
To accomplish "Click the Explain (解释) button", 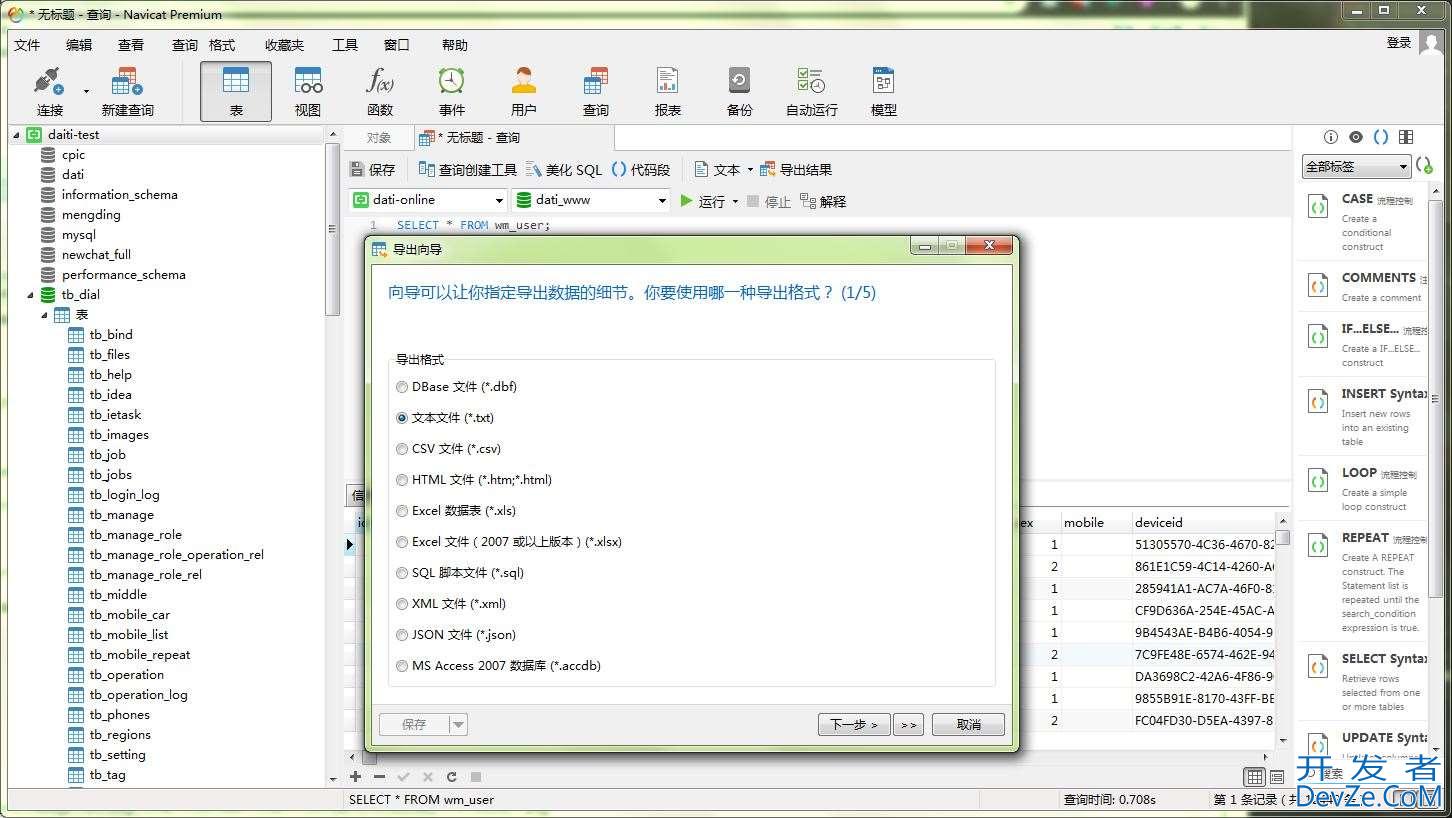I will pos(823,201).
